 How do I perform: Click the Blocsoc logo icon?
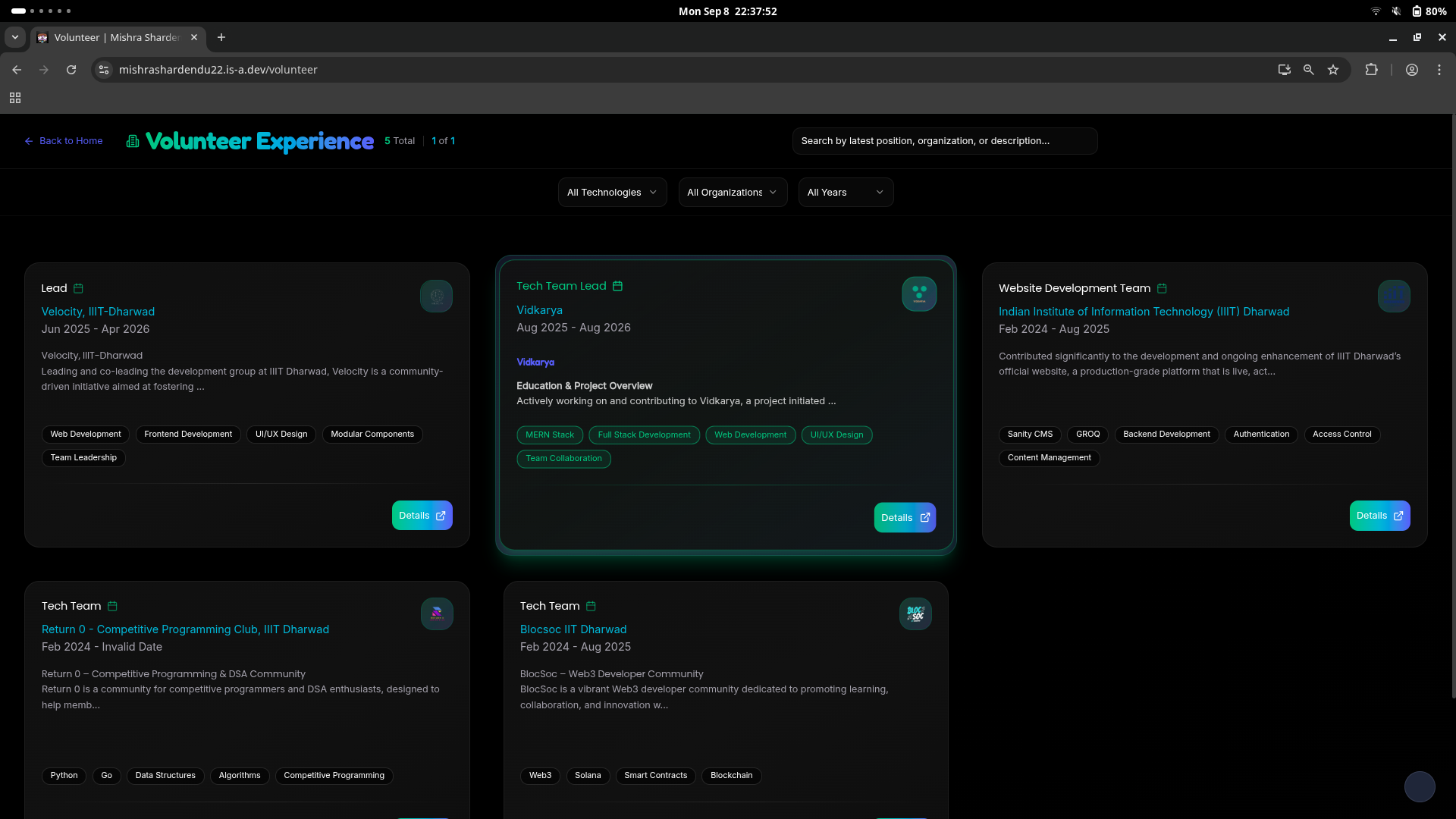point(915,614)
